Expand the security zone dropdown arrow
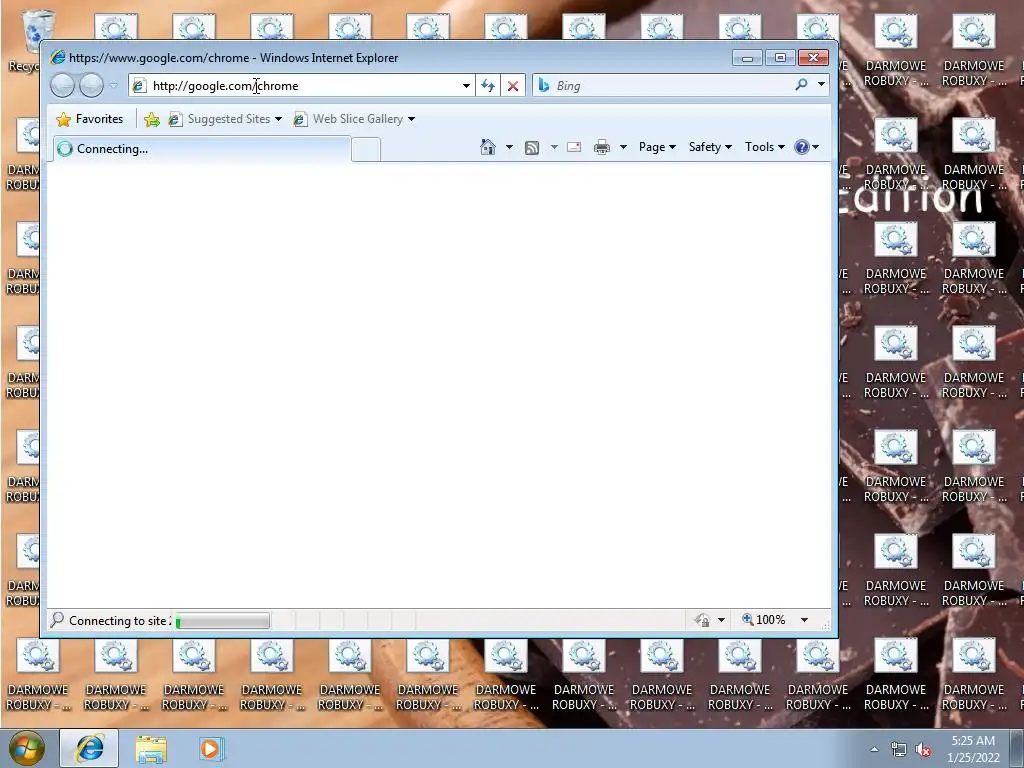 click(721, 620)
